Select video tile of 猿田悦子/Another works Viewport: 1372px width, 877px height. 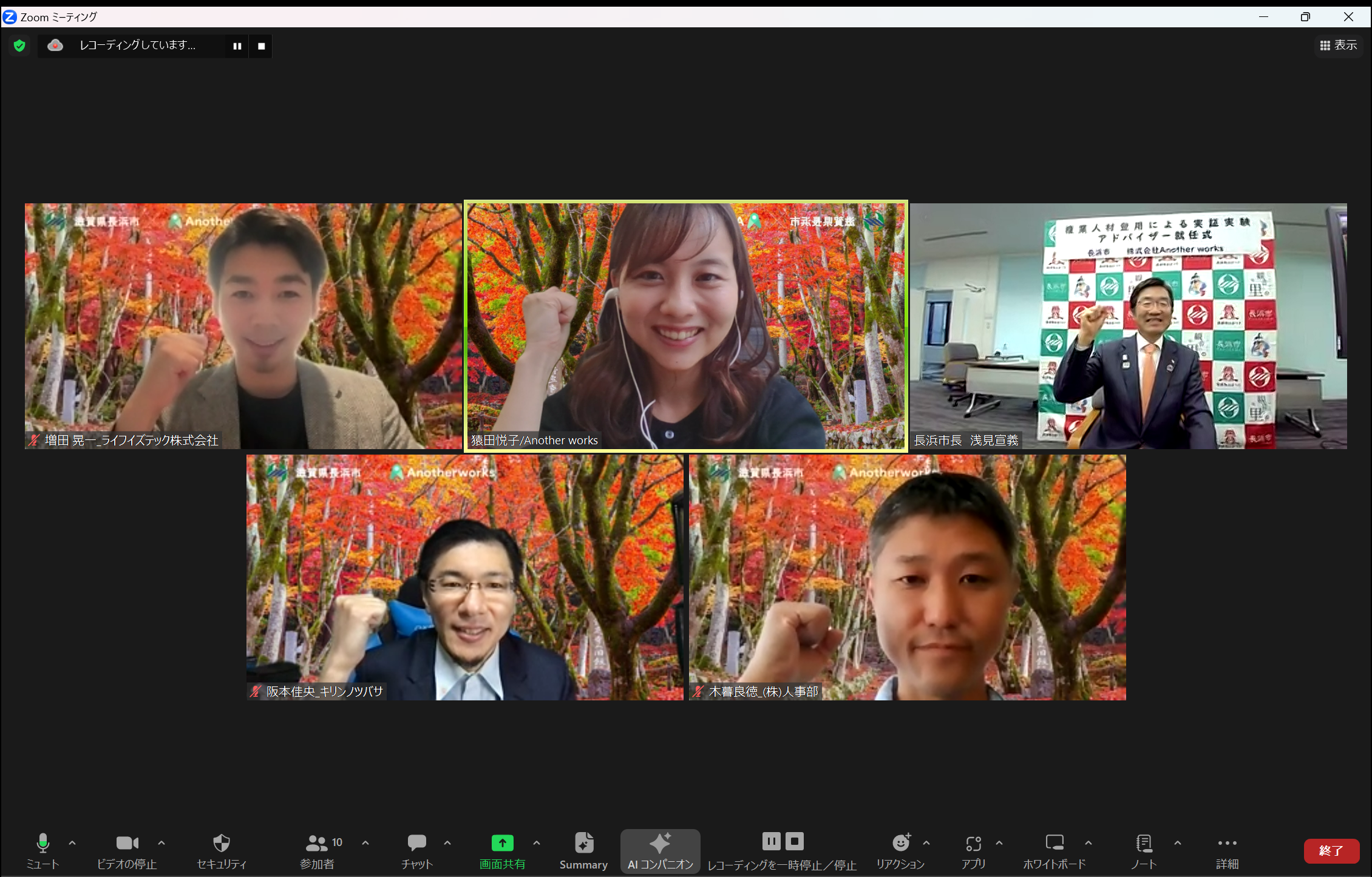686,326
